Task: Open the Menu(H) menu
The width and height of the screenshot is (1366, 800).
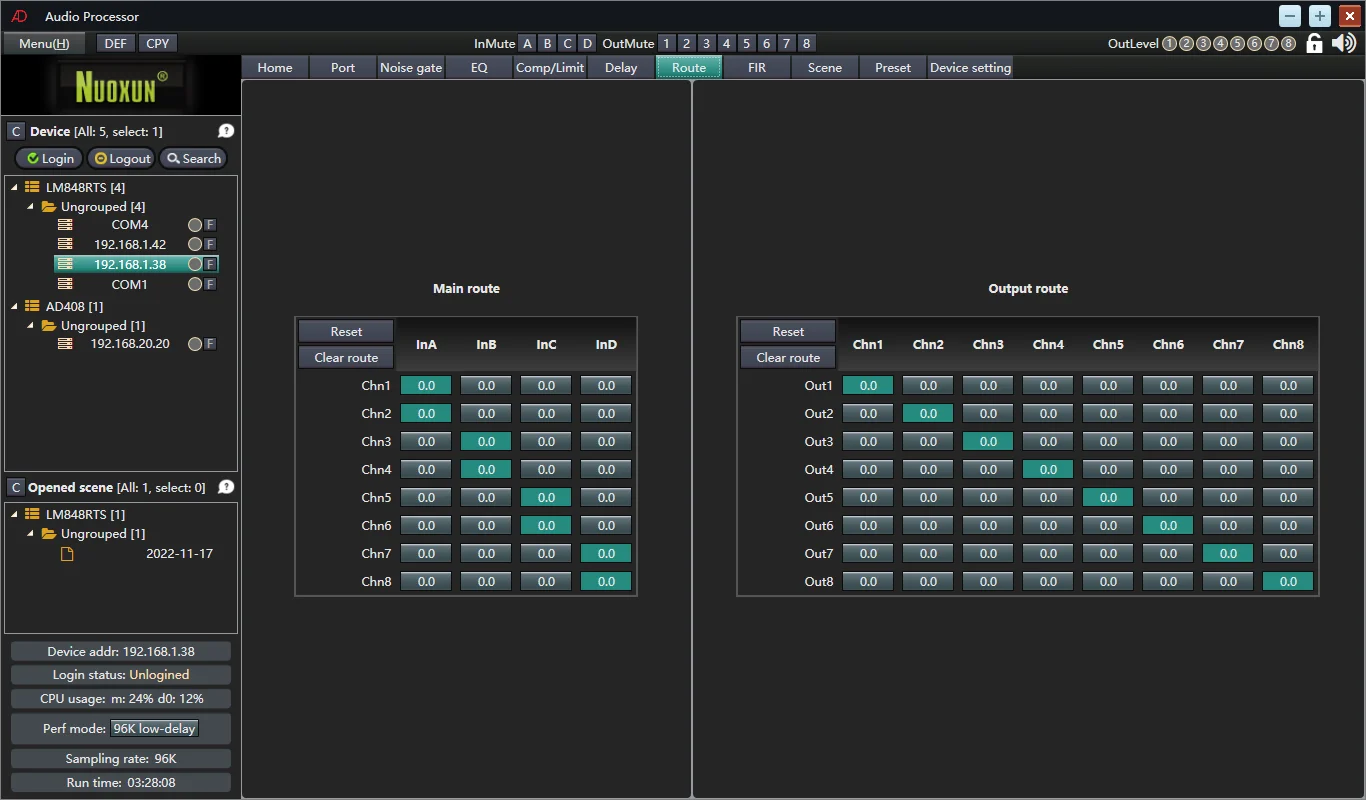Action: [x=44, y=43]
